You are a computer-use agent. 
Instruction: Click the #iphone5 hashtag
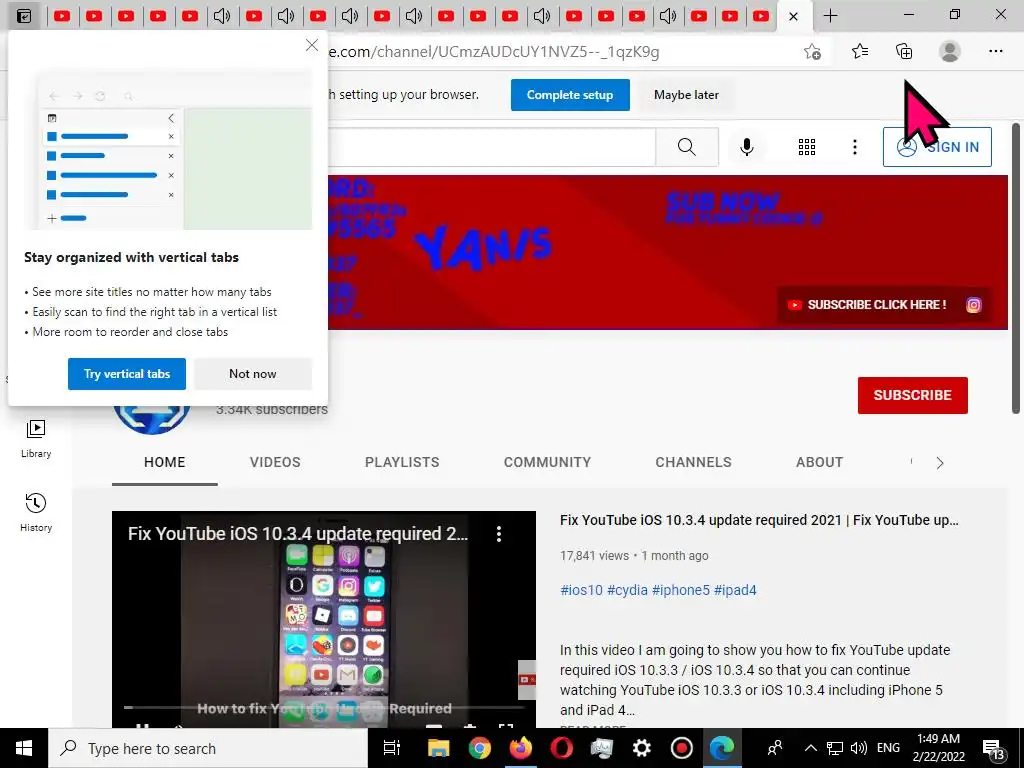pyautogui.click(x=680, y=590)
